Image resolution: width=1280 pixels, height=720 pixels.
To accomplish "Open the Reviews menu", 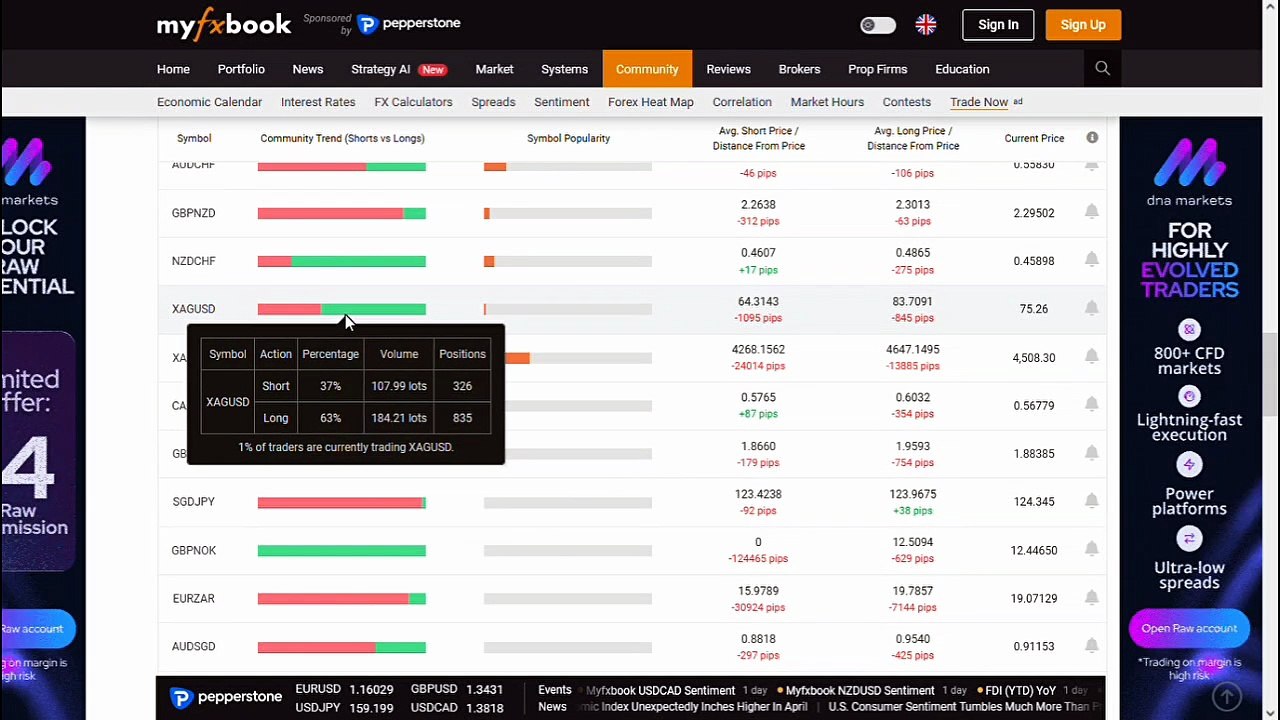I will click(x=728, y=69).
